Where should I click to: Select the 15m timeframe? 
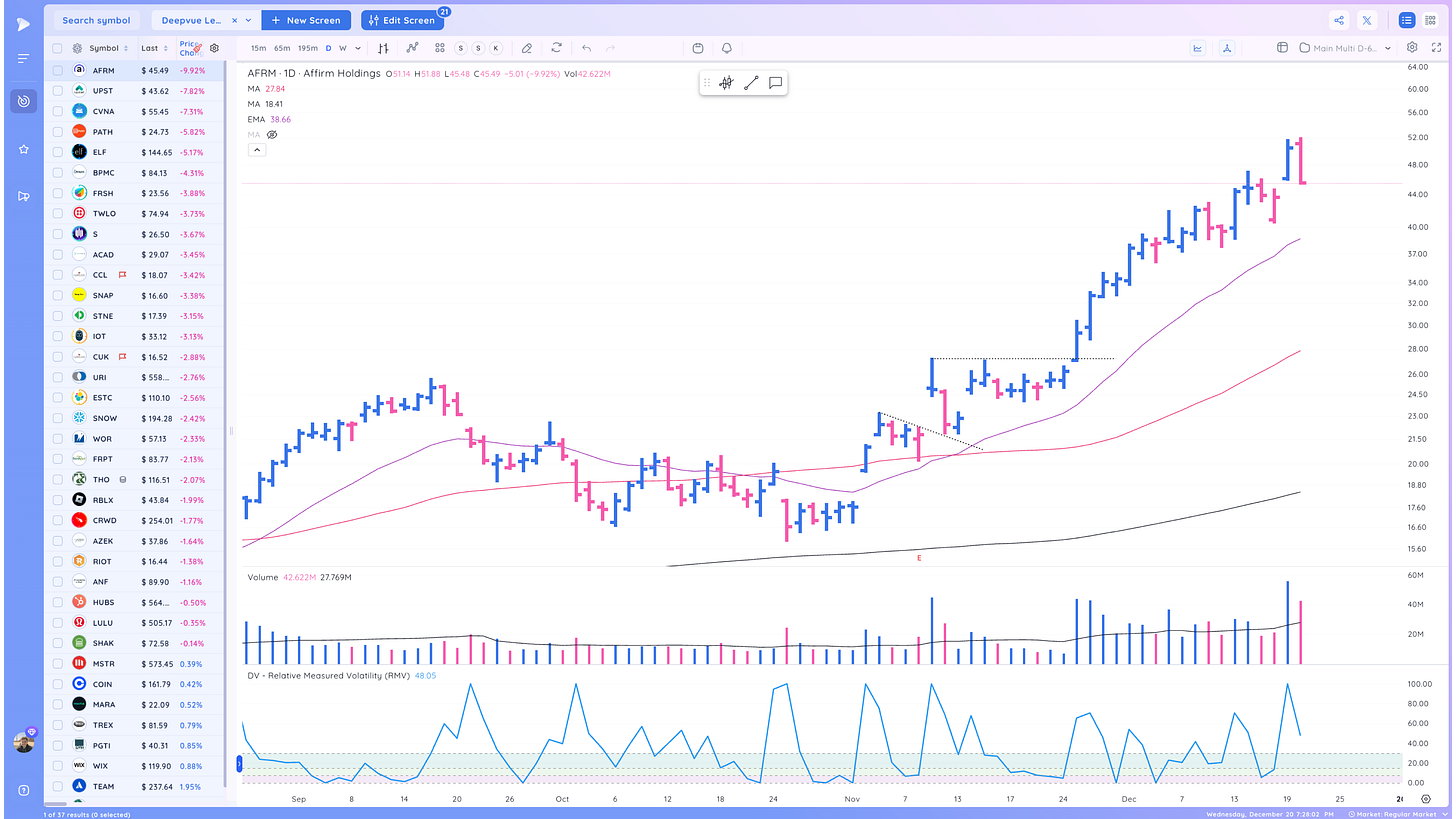(258, 48)
